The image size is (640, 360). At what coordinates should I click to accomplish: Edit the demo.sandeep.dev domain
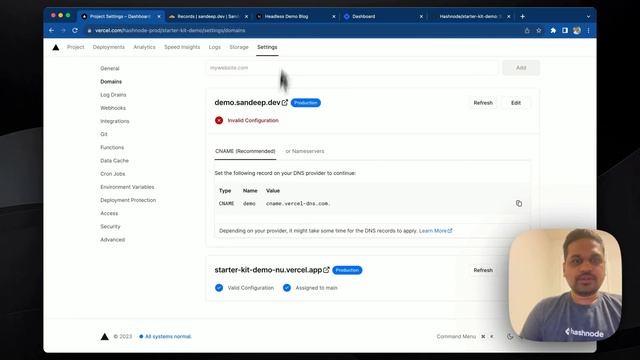516,103
